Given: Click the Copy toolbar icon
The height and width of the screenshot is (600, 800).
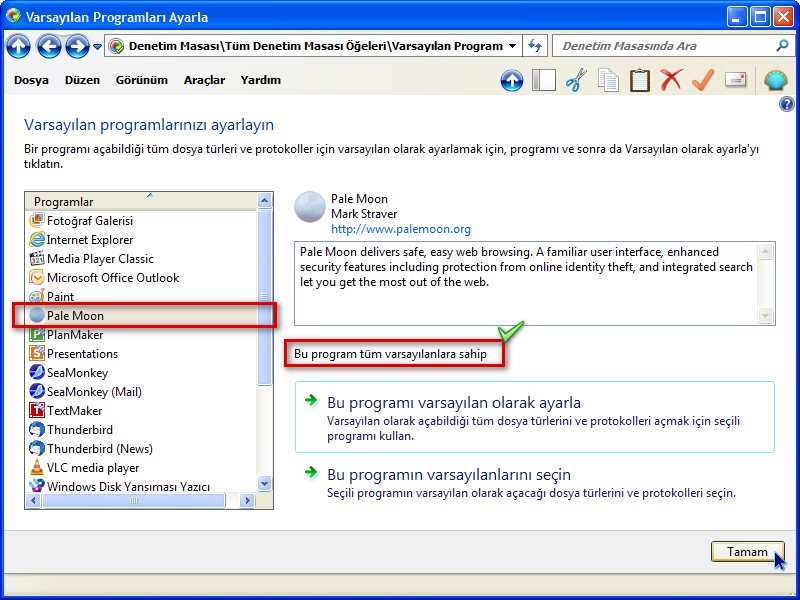Looking at the screenshot, I should (608, 80).
